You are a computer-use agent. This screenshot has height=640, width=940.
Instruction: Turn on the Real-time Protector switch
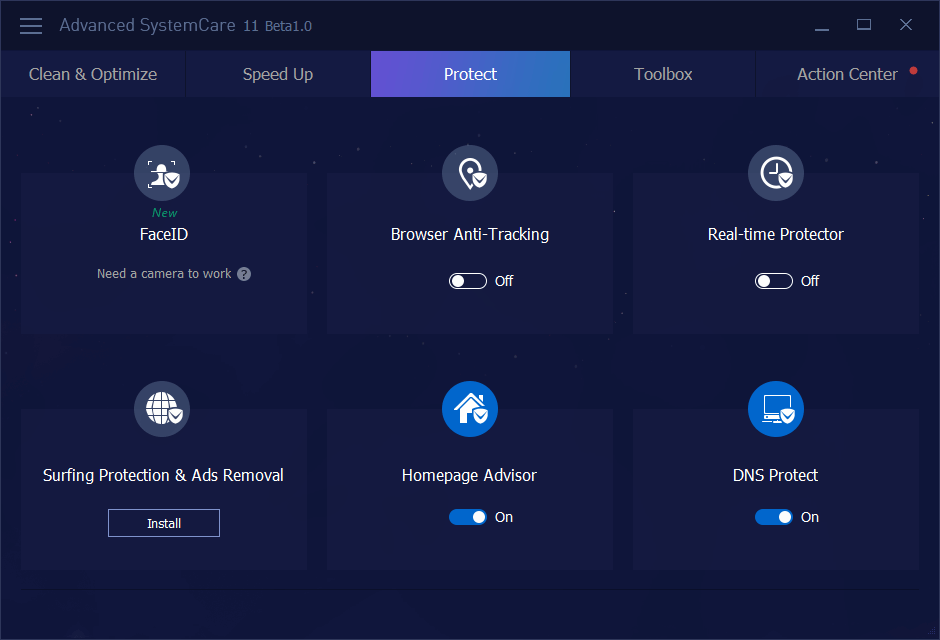coord(774,280)
